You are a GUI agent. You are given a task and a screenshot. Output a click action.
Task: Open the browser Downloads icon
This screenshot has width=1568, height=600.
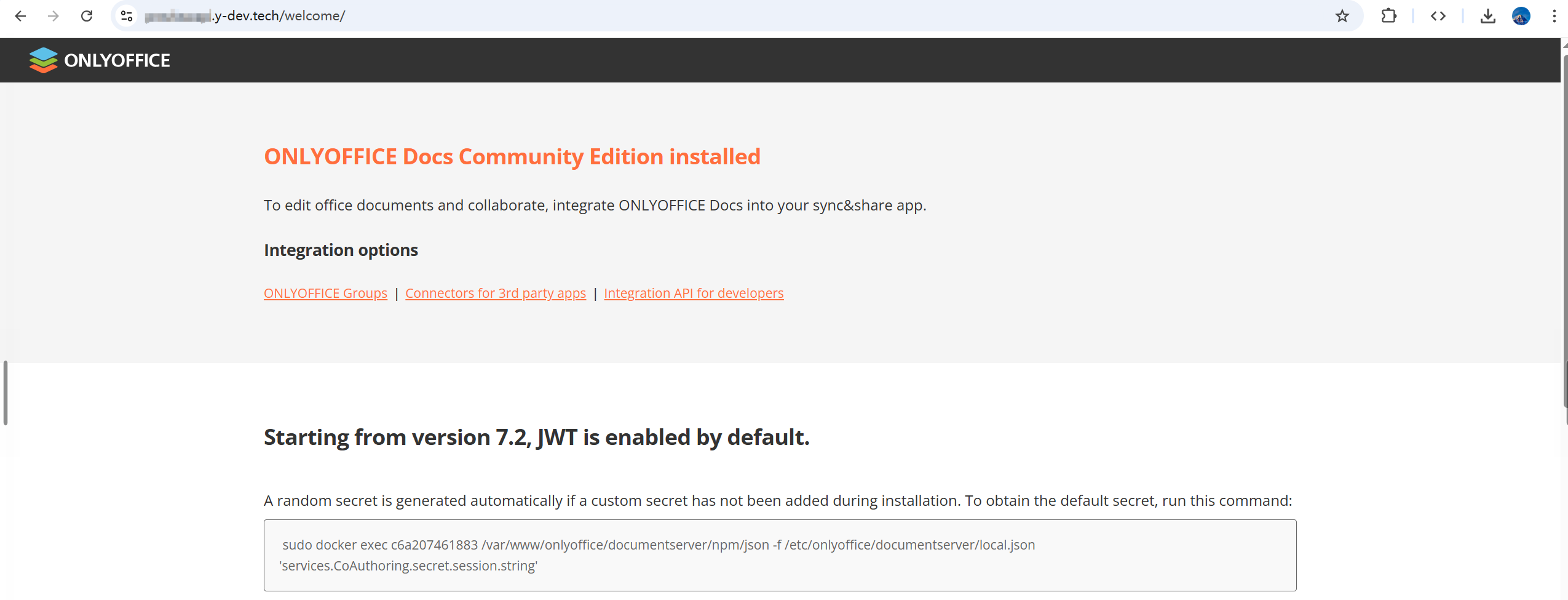coord(1487,16)
